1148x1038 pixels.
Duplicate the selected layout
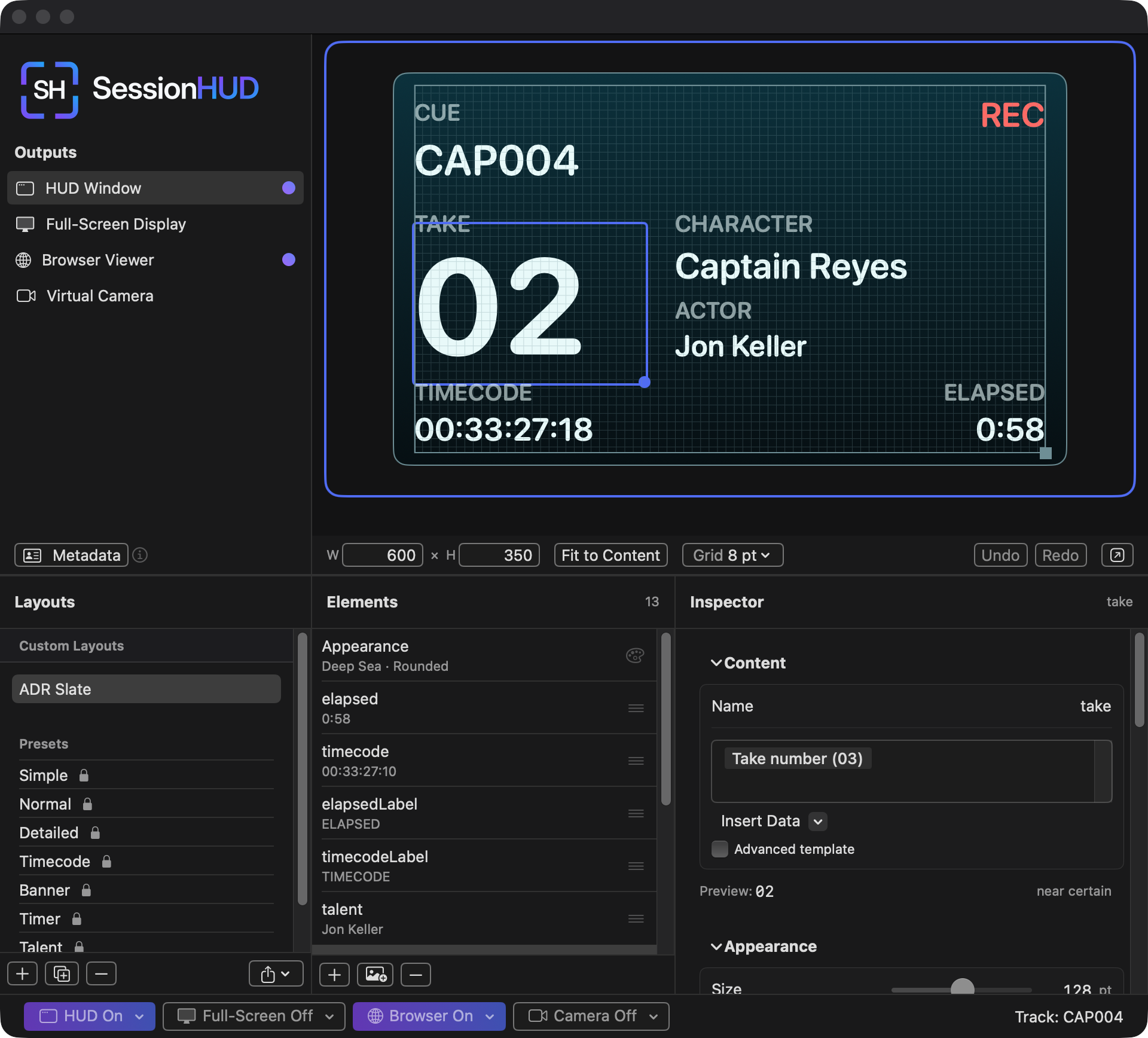pyautogui.click(x=62, y=973)
